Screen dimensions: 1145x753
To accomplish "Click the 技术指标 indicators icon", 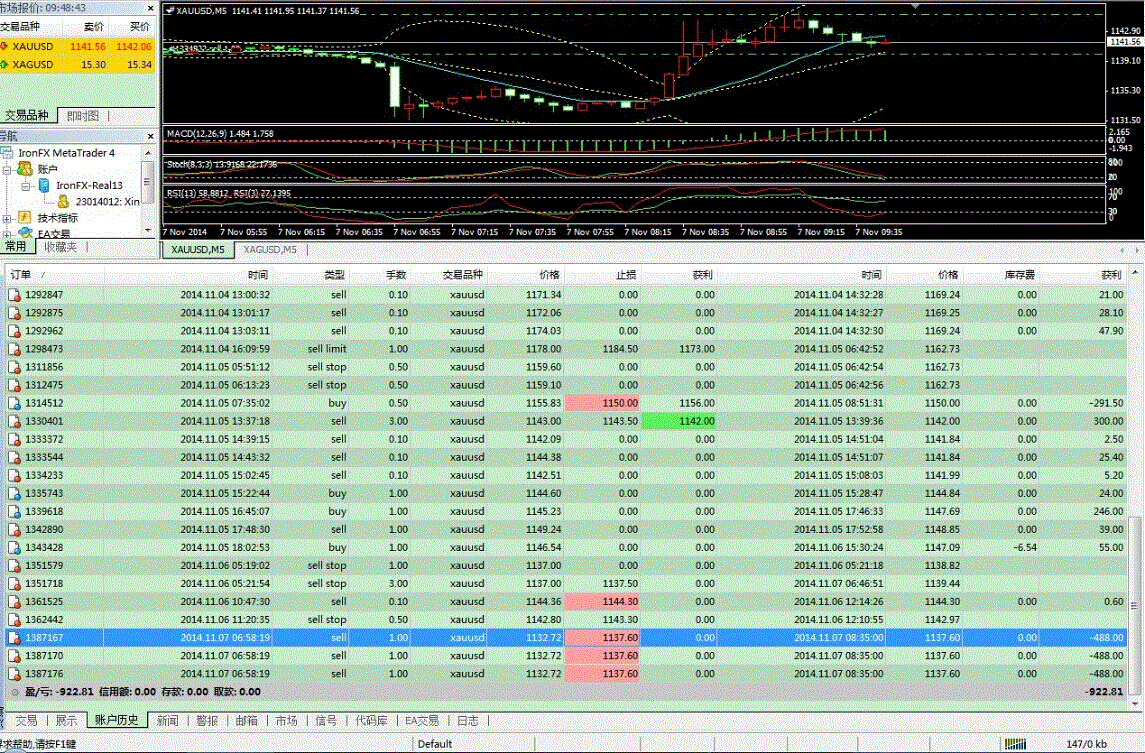I will (x=25, y=218).
